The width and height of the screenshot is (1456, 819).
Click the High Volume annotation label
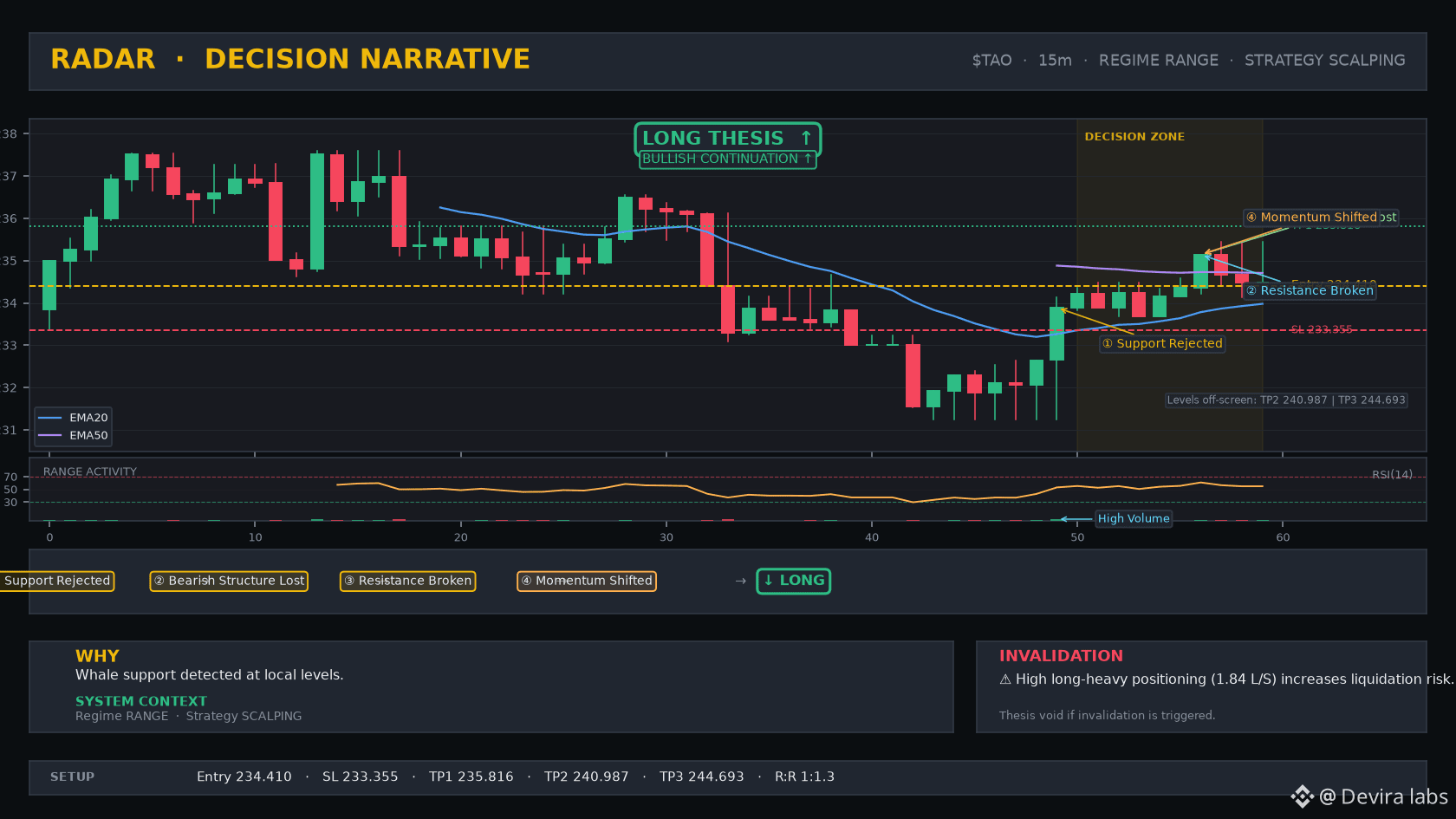click(1134, 519)
